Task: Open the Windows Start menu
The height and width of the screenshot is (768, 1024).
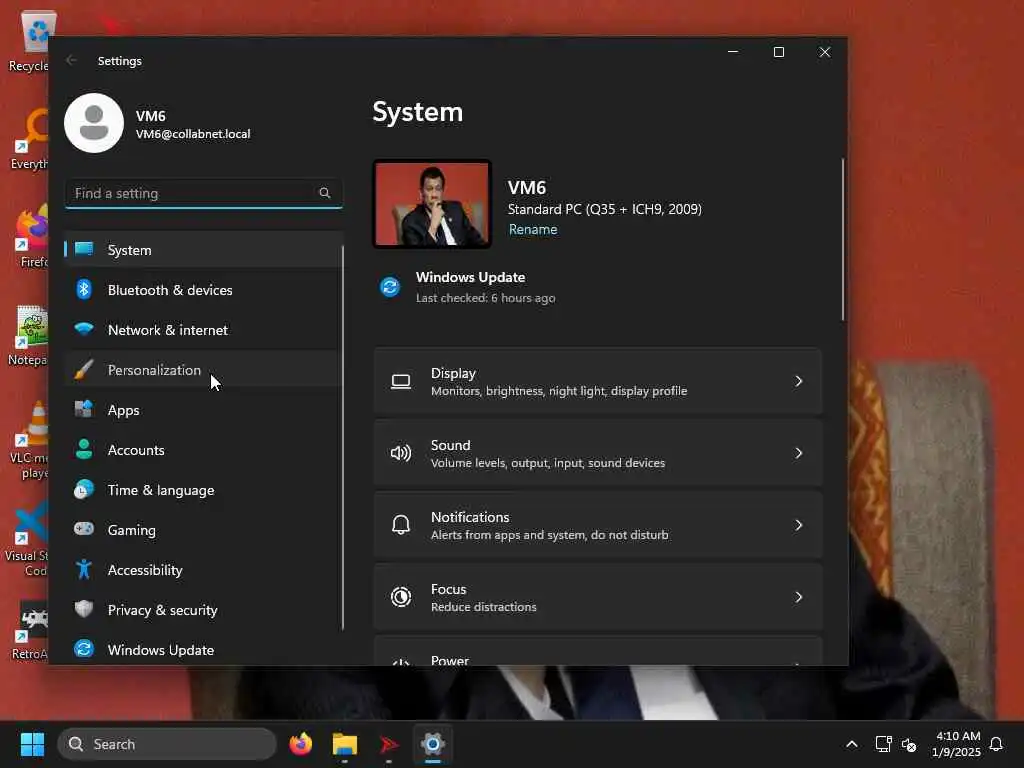Action: coord(32,744)
